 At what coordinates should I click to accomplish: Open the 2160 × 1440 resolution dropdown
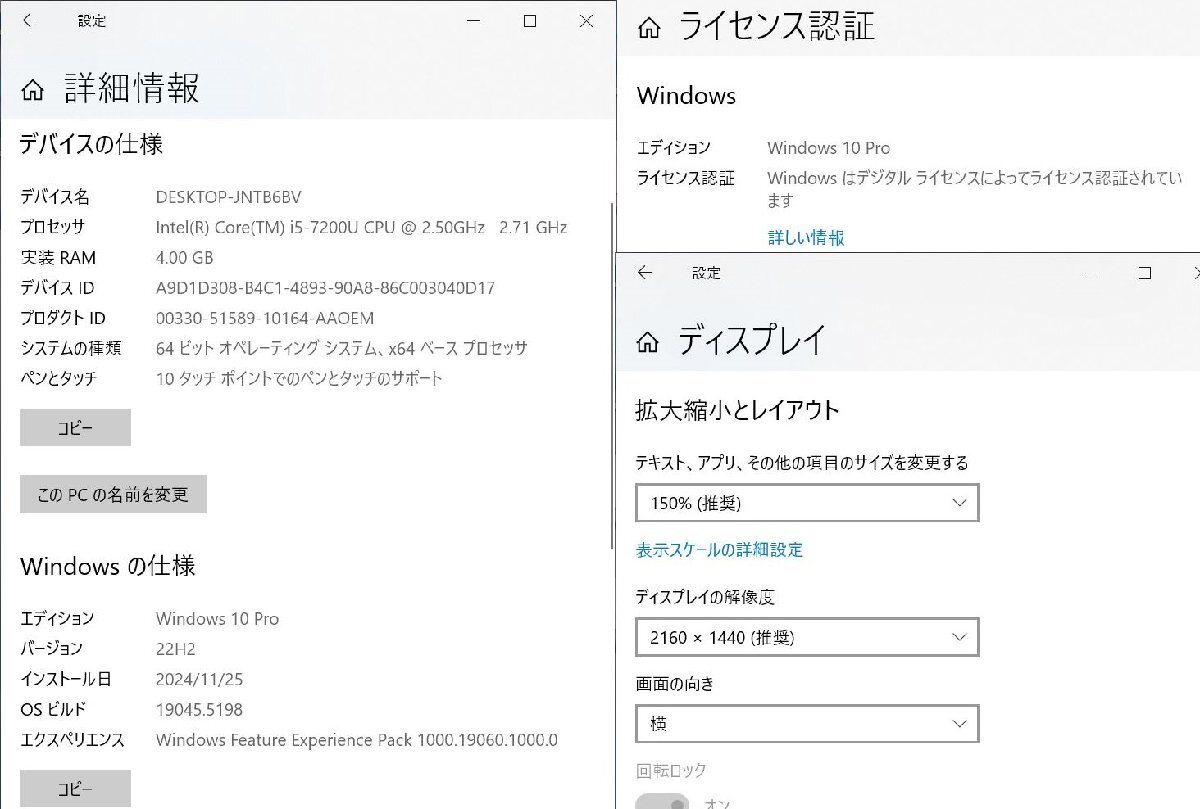click(807, 637)
